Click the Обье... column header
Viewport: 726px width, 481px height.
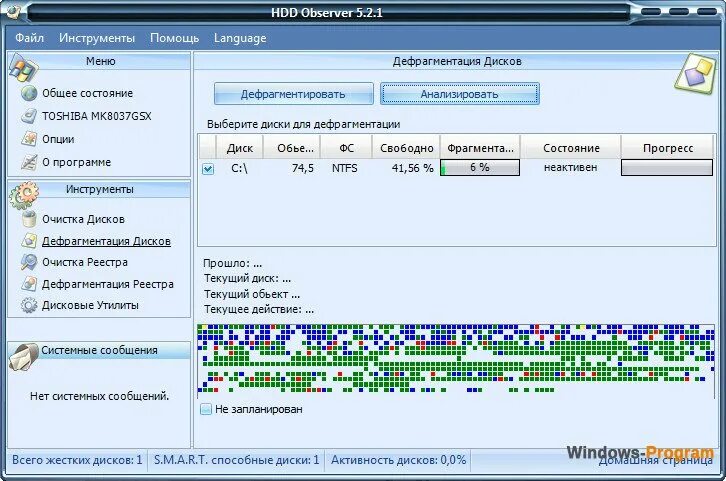(292, 148)
